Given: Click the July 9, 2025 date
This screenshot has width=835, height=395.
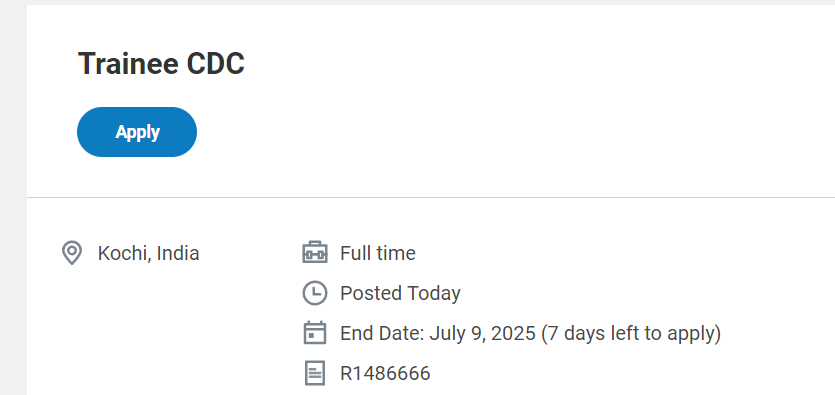Looking at the screenshot, I should point(482,334).
